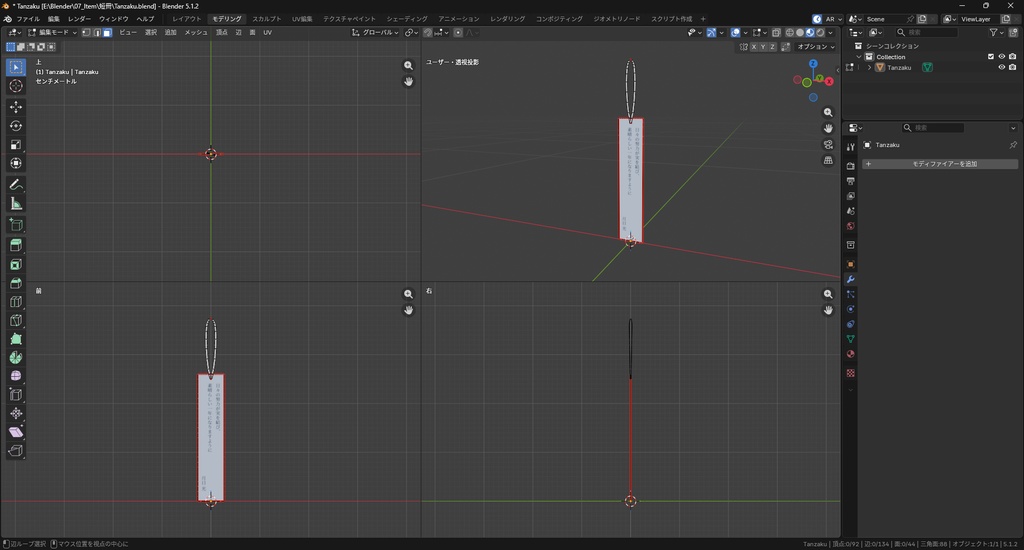Toggle X axis mirror

tap(754, 47)
